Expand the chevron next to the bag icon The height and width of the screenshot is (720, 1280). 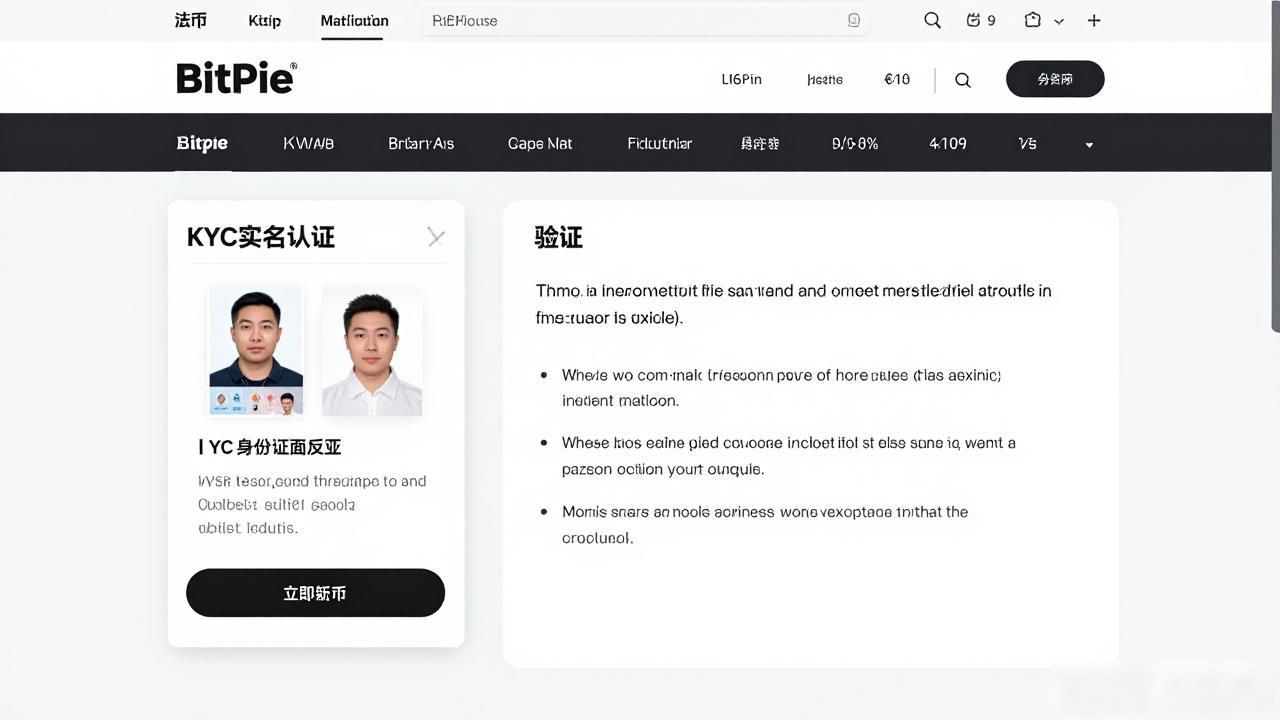(1059, 21)
